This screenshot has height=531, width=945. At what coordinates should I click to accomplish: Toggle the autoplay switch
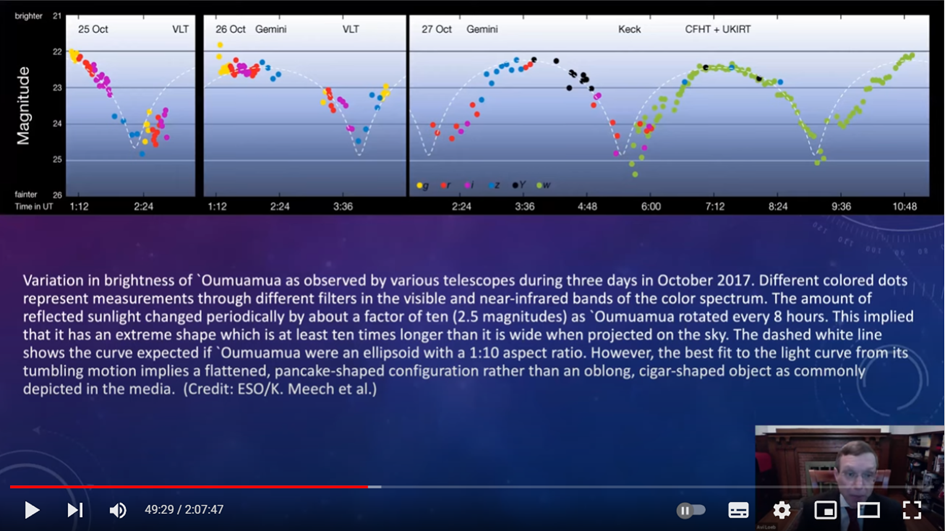pos(691,510)
